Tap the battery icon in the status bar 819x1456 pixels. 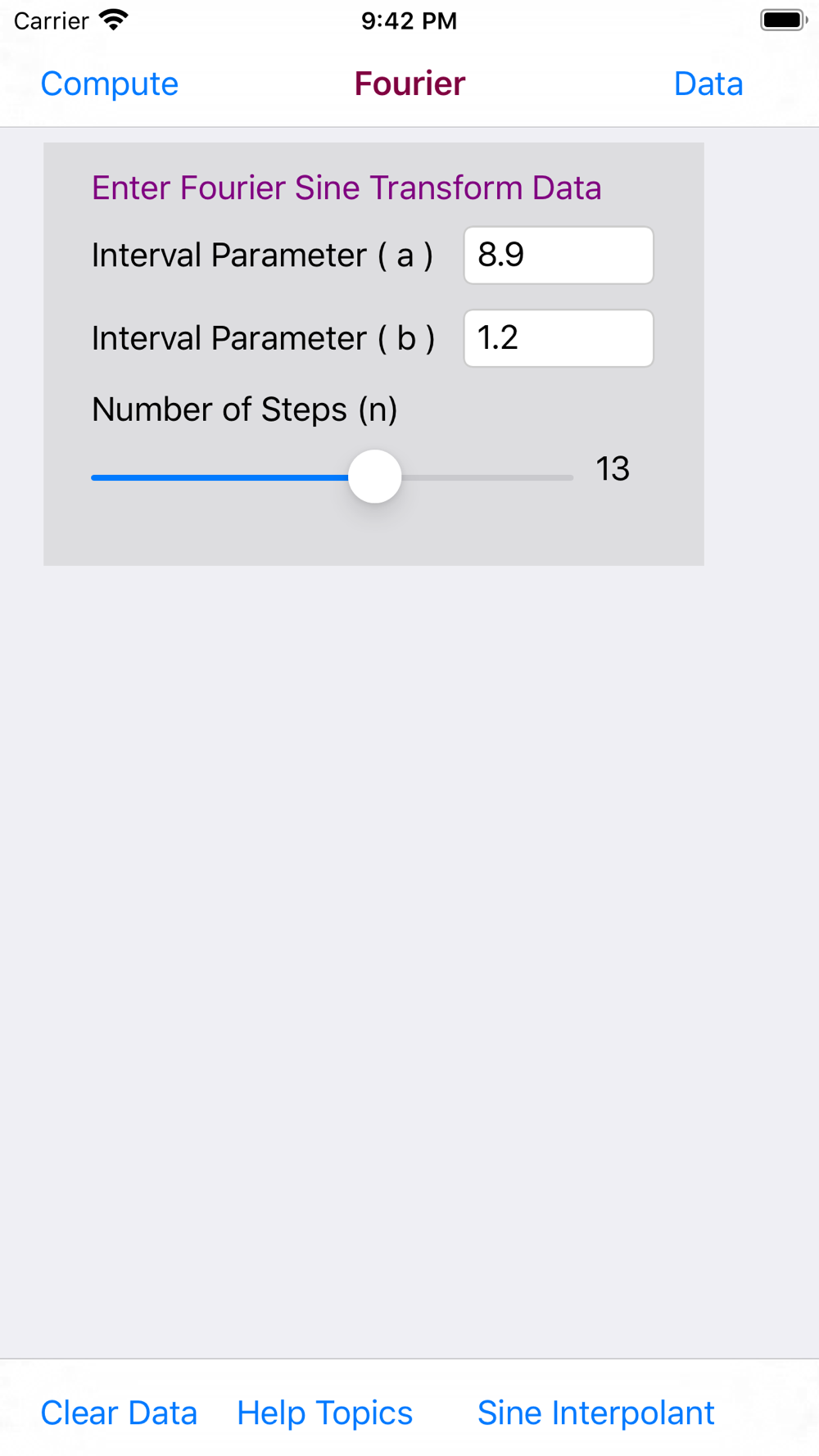click(784, 20)
